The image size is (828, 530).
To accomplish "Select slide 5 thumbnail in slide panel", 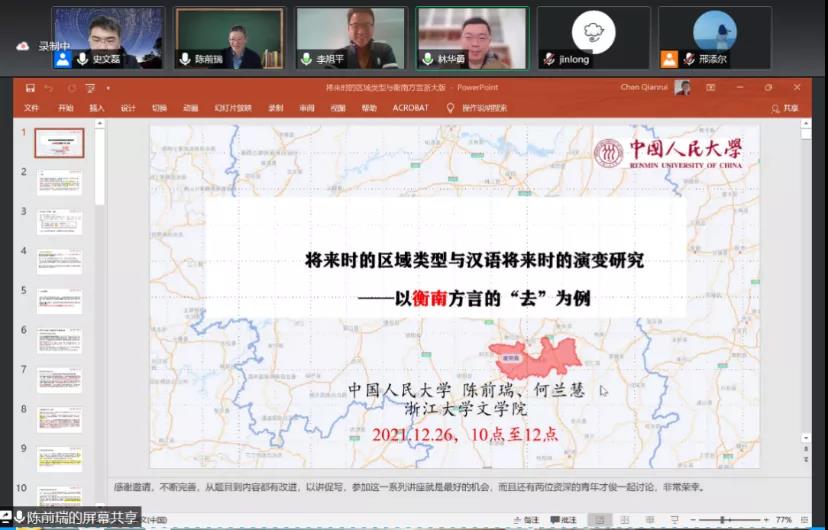I will [x=60, y=302].
